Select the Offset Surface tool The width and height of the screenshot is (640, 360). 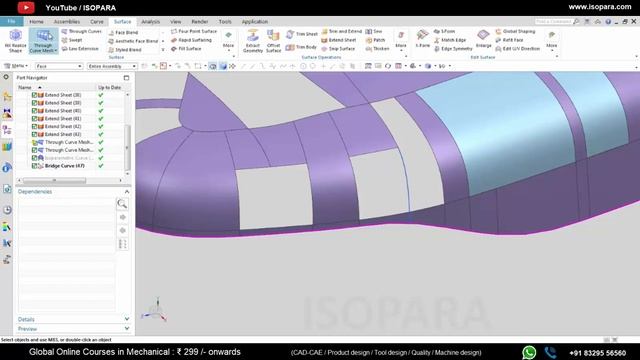click(x=273, y=41)
